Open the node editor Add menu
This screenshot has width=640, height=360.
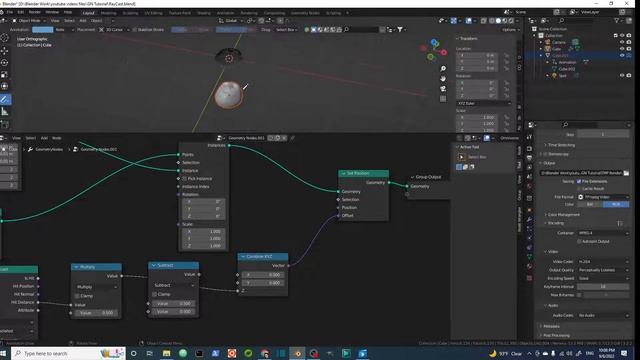(x=44, y=138)
